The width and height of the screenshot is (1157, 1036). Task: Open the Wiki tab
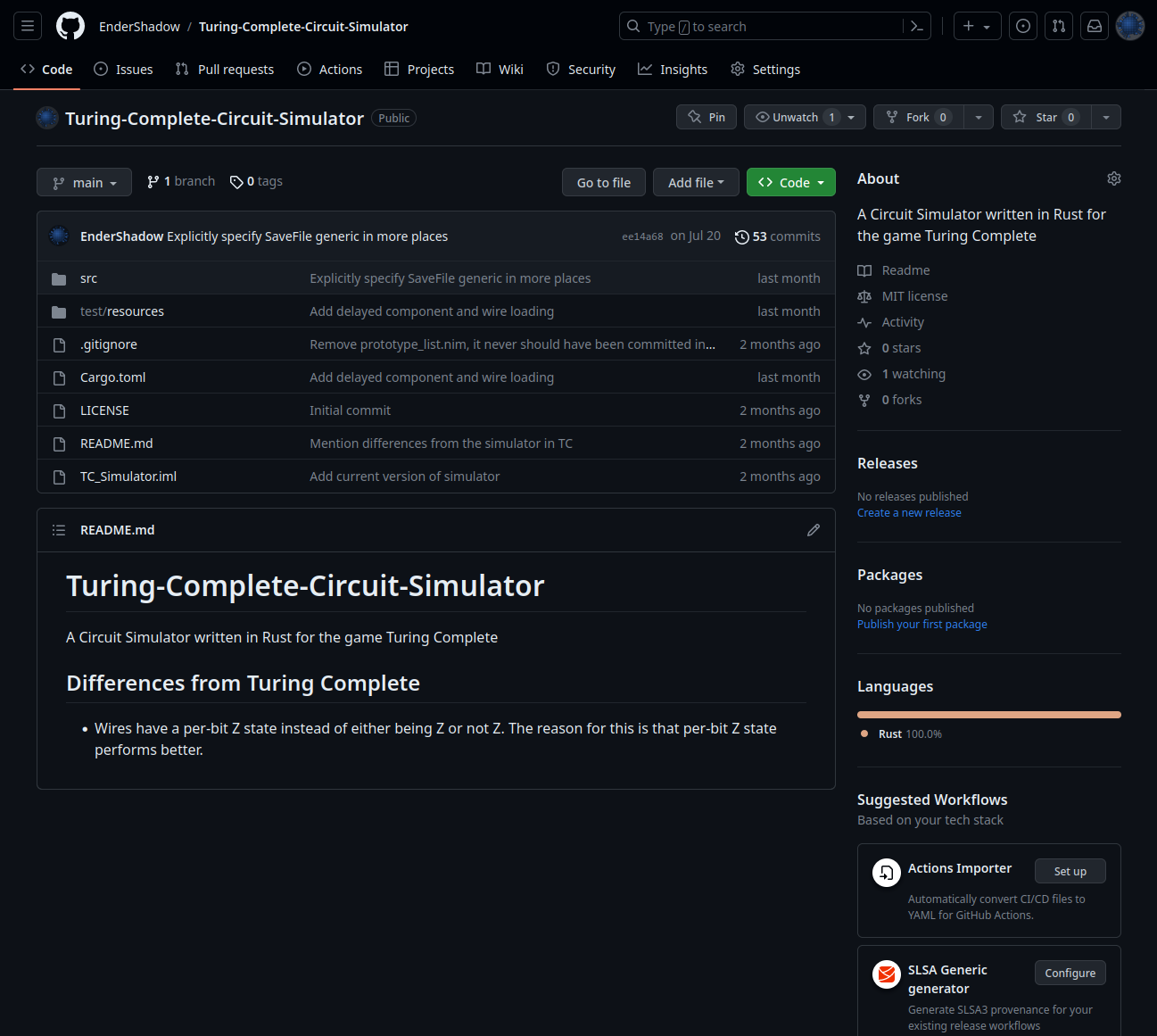click(500, 70)
